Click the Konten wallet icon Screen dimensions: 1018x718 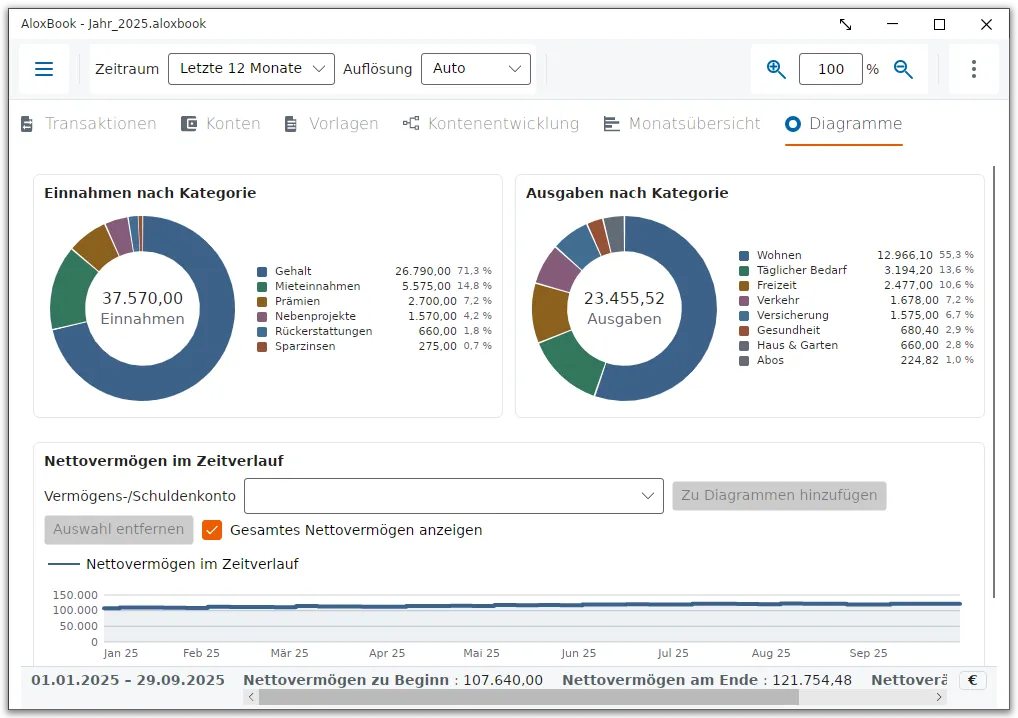[x=188, y=123]
